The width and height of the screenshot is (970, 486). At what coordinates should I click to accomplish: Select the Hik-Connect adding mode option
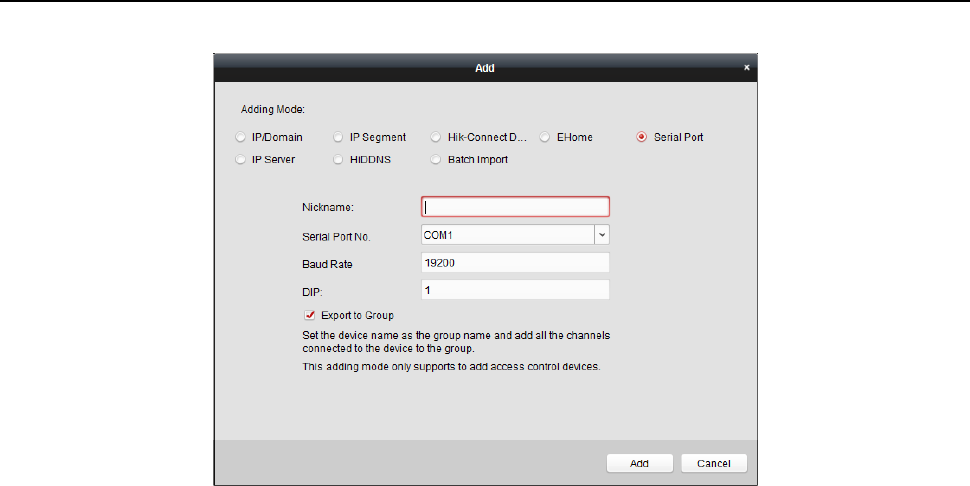(x=437, y=137)
